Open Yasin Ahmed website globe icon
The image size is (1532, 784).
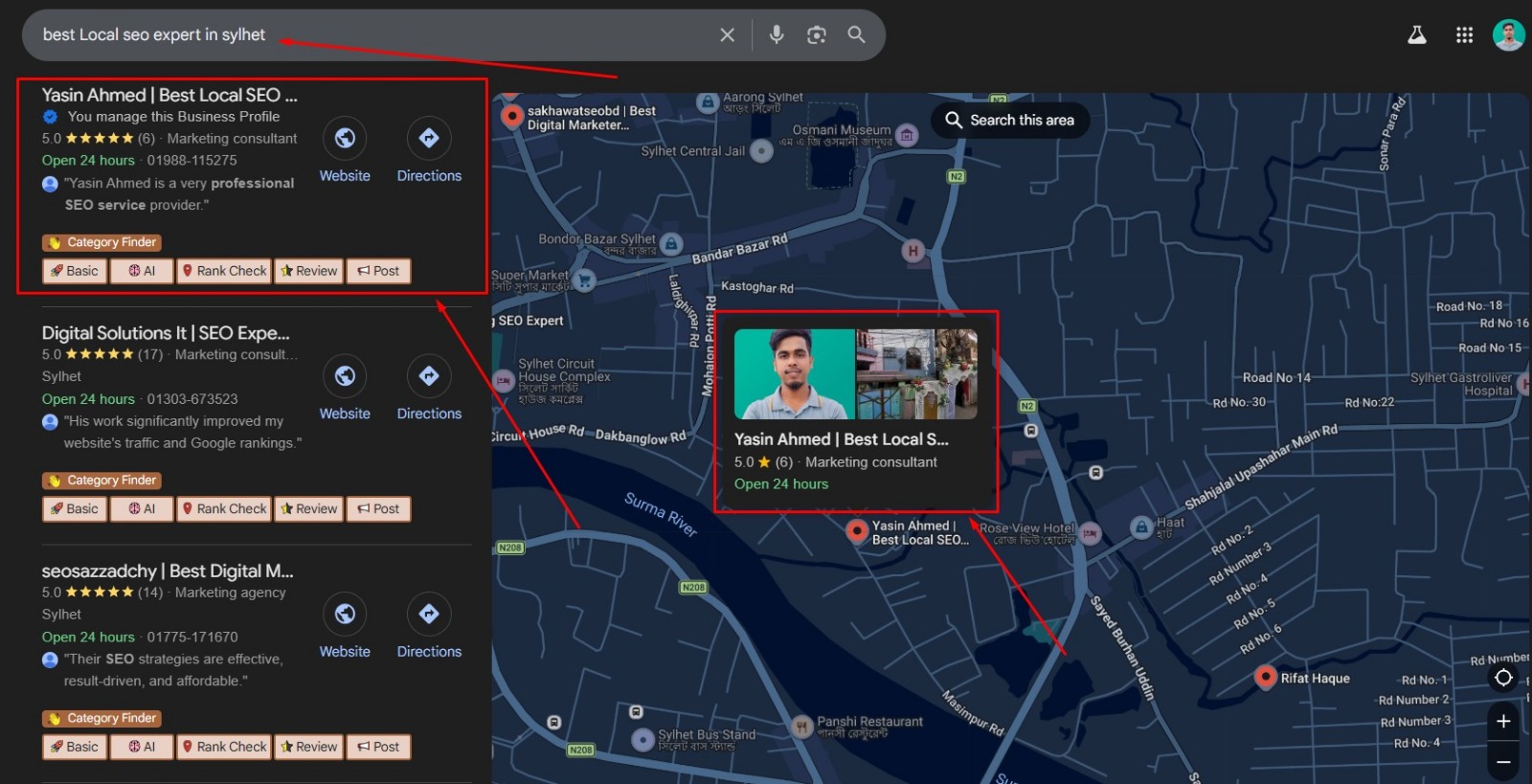click(345, 139)
